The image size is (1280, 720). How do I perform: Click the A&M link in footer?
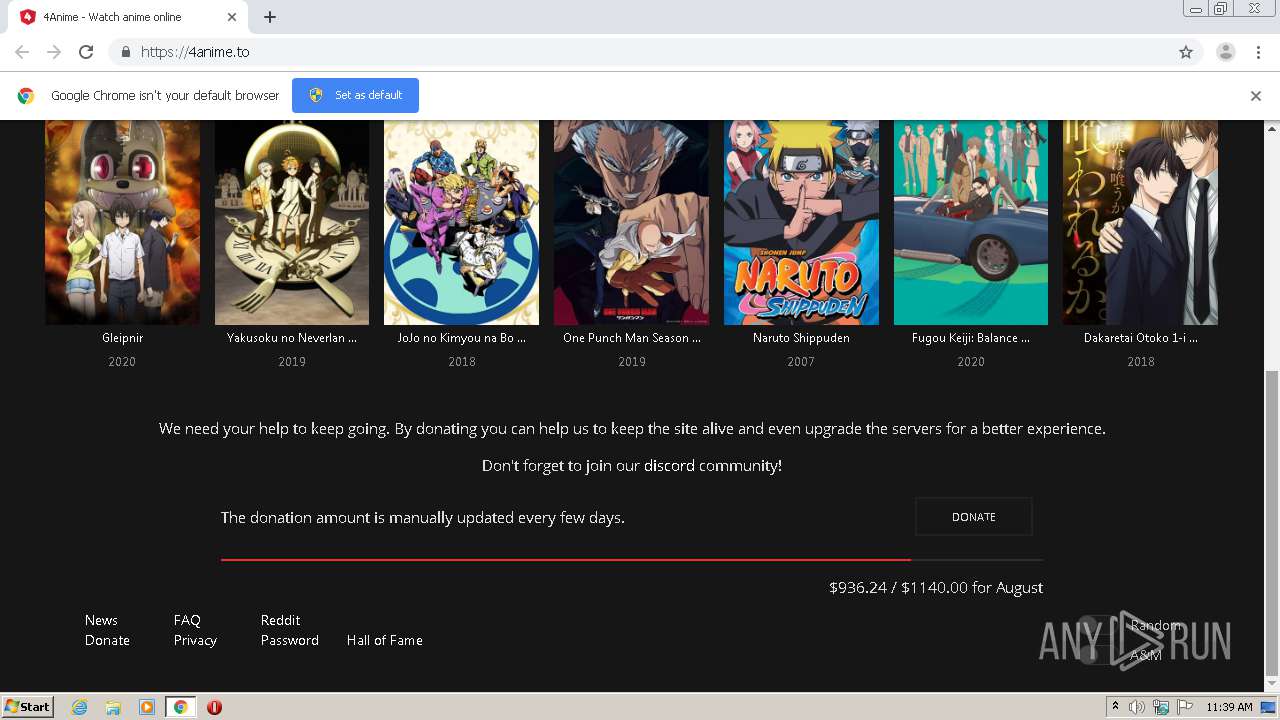(1146, 656)
